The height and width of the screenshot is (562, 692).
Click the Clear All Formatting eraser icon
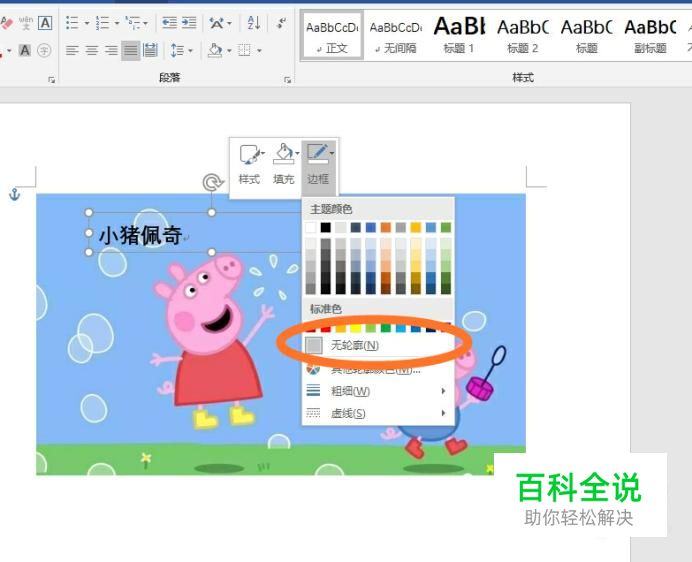(6, 23)
